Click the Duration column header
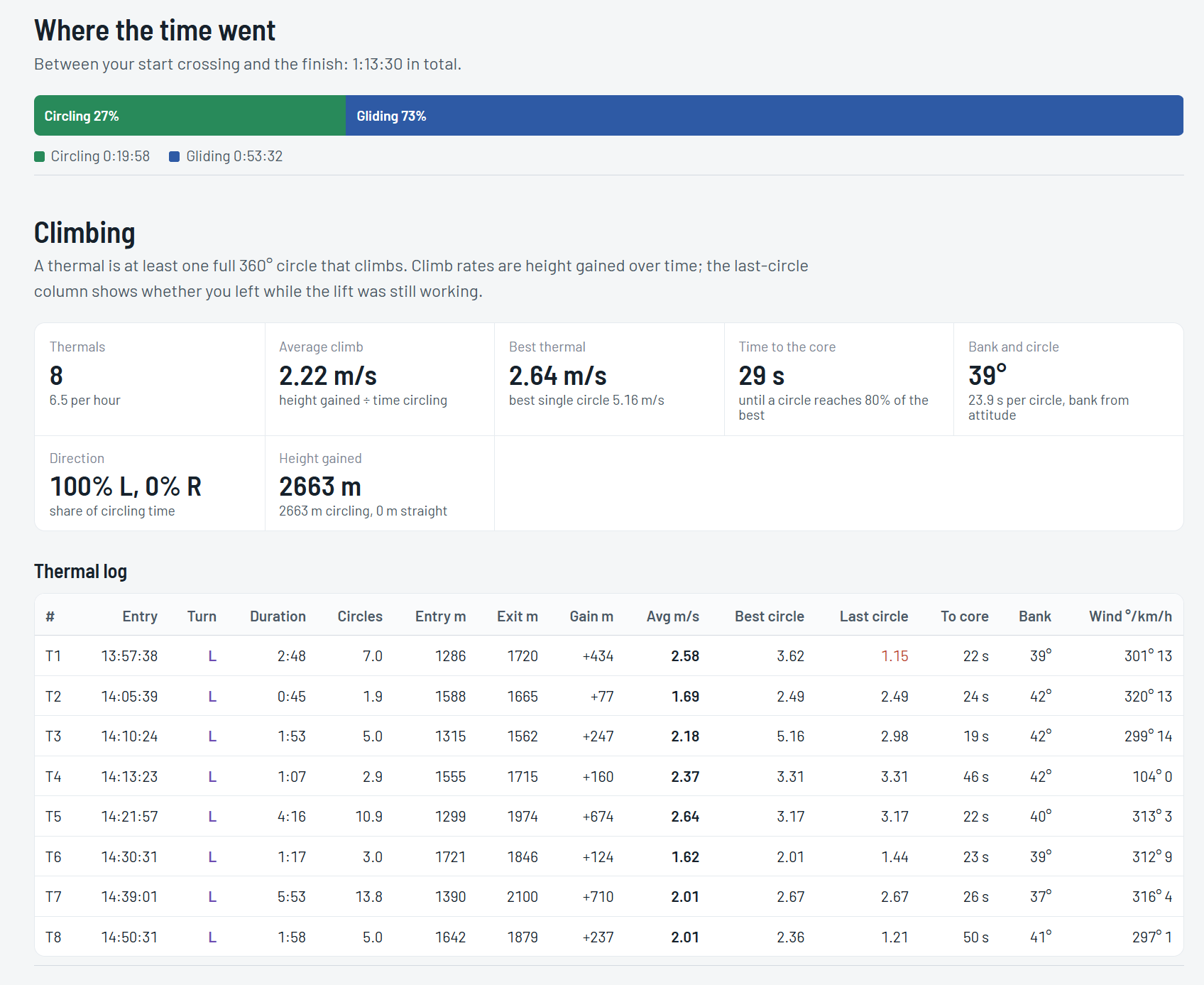The image size is (1204, 985). coord(278,616)
